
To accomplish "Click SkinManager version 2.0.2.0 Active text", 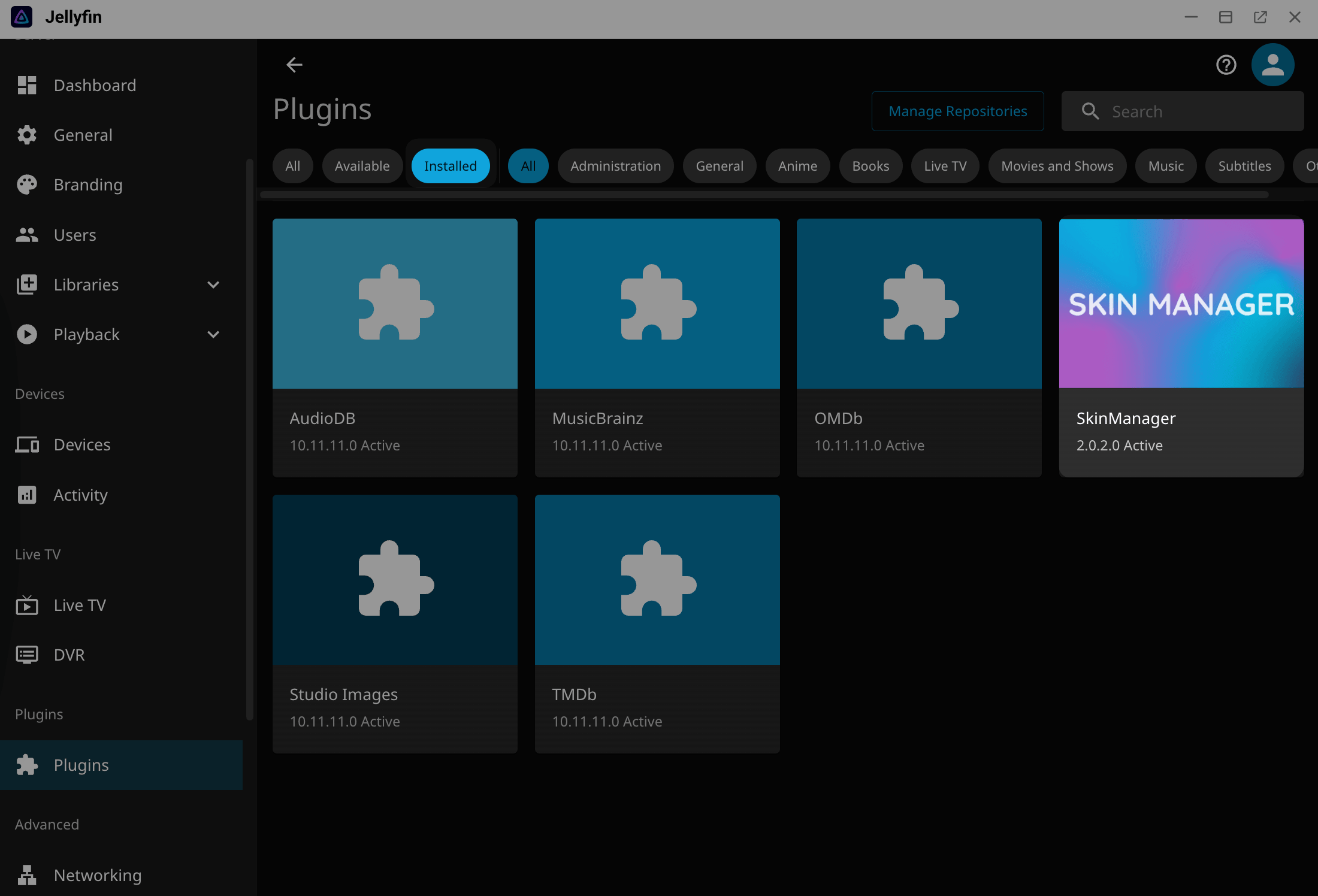I will (x=1119, y=445).
